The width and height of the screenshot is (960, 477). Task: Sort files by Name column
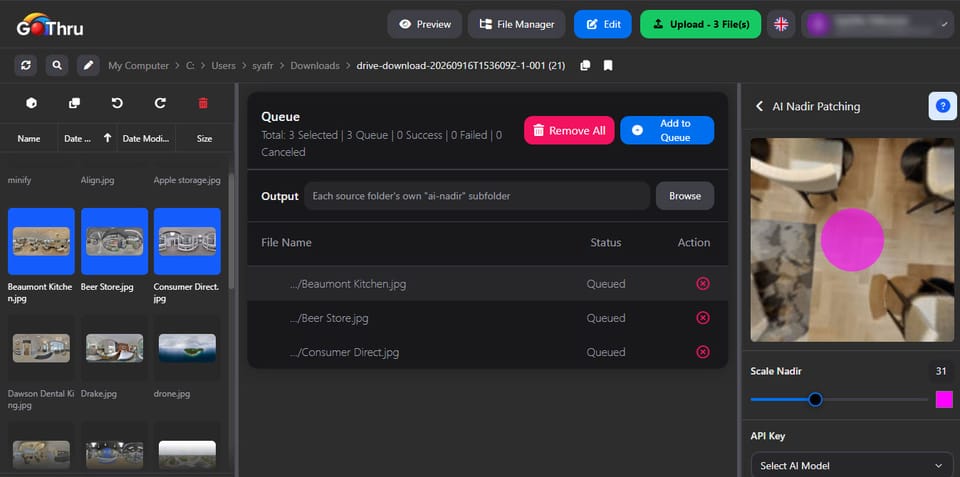pyautogui.click(x=29, y=138)
